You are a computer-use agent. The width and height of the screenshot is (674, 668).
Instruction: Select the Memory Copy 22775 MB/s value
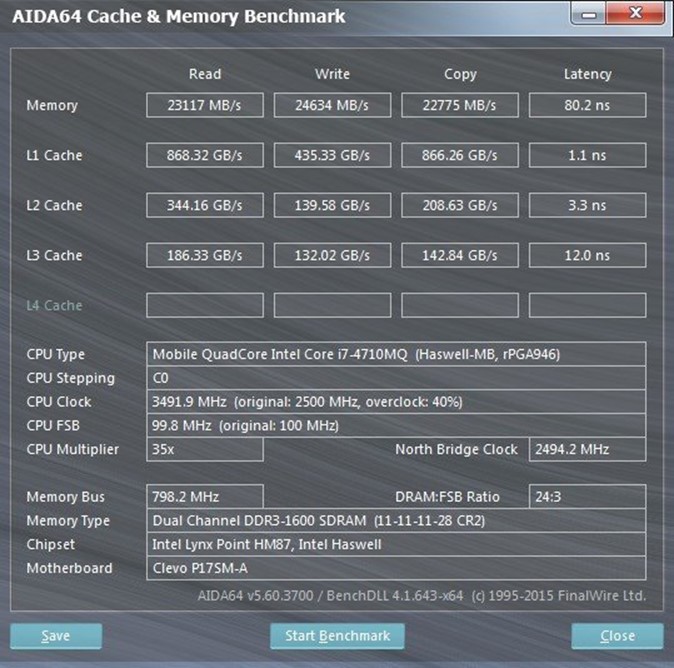460,105
